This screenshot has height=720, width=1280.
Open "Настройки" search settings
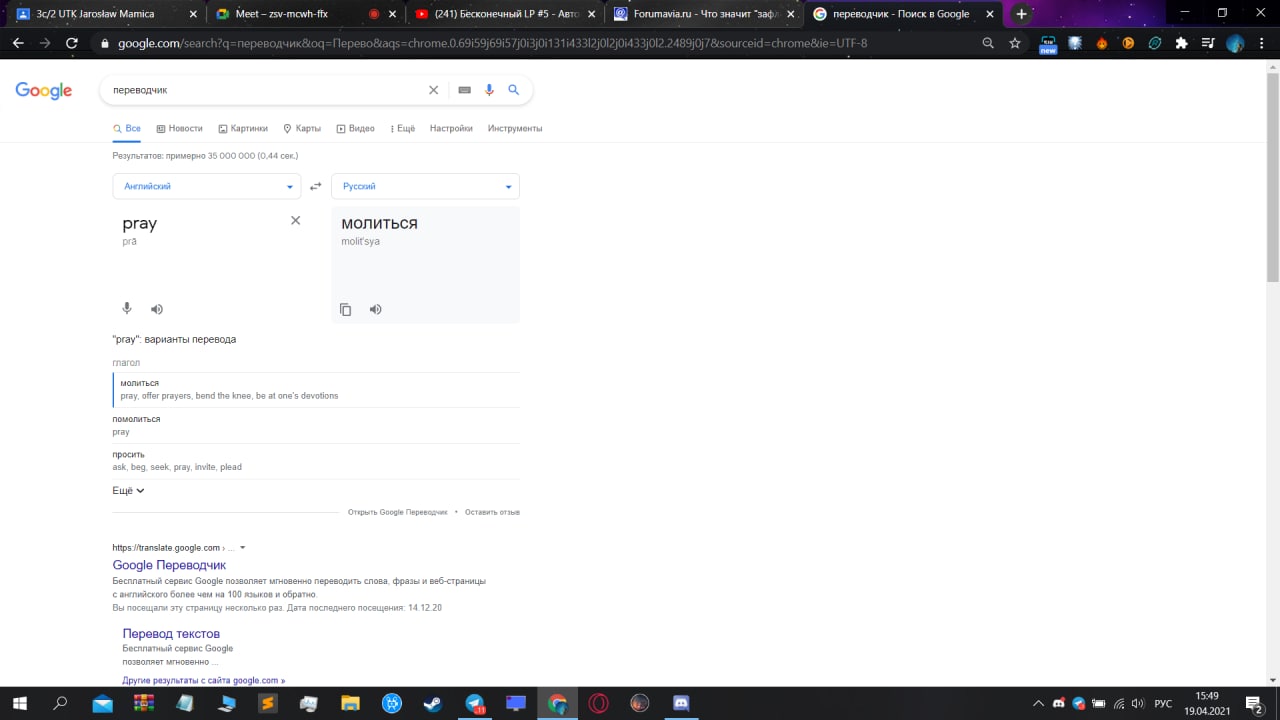(451, 128)
